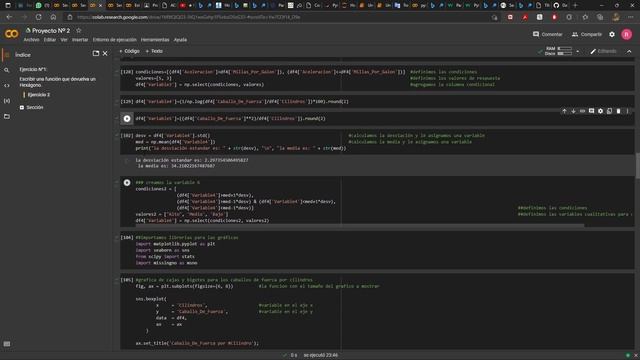Select cell [104] importing matplotlib libraries

click(376, 250)
